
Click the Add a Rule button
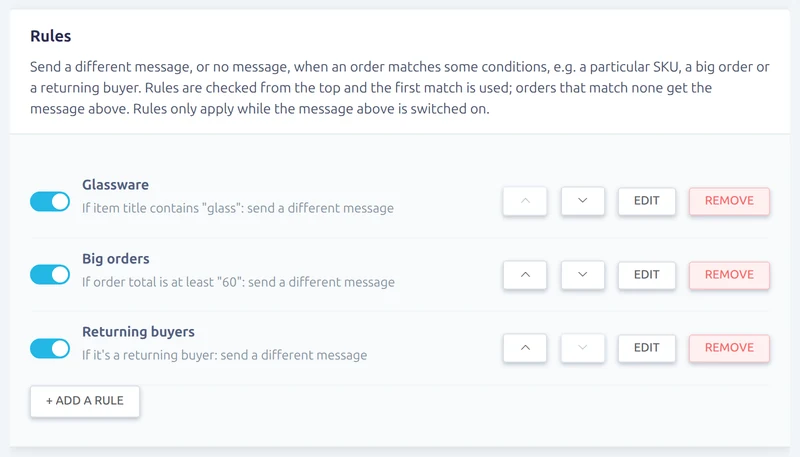tap(85, 401)
